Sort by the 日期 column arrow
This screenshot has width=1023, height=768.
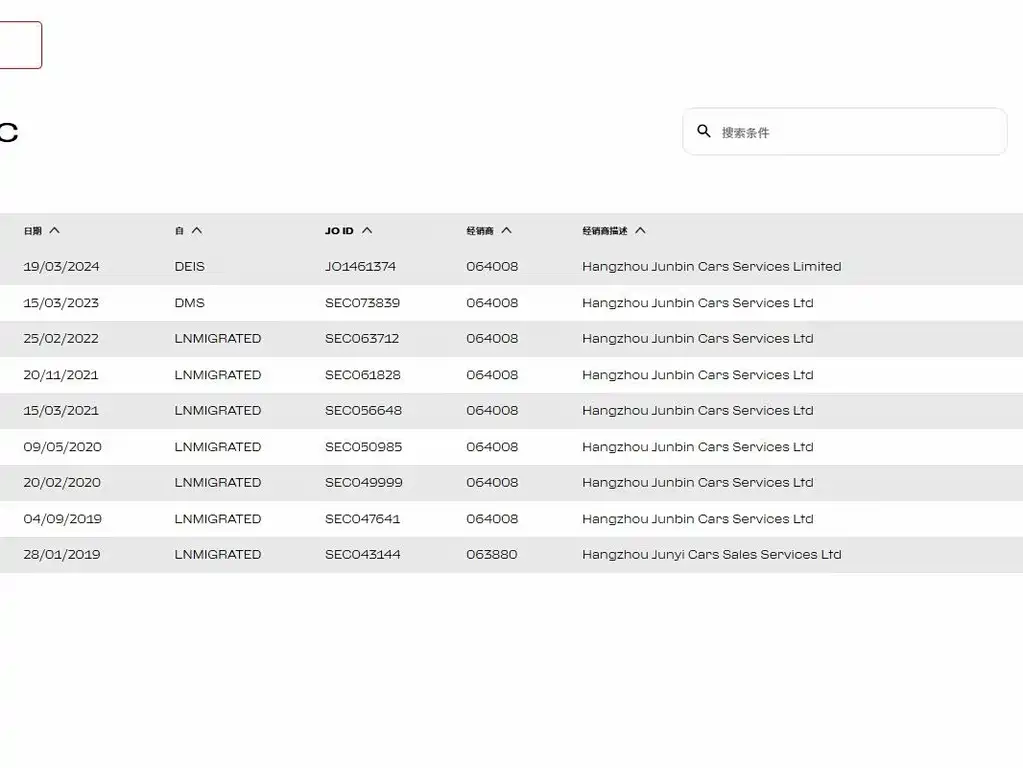pyautogui.click(x=54, y=230)
